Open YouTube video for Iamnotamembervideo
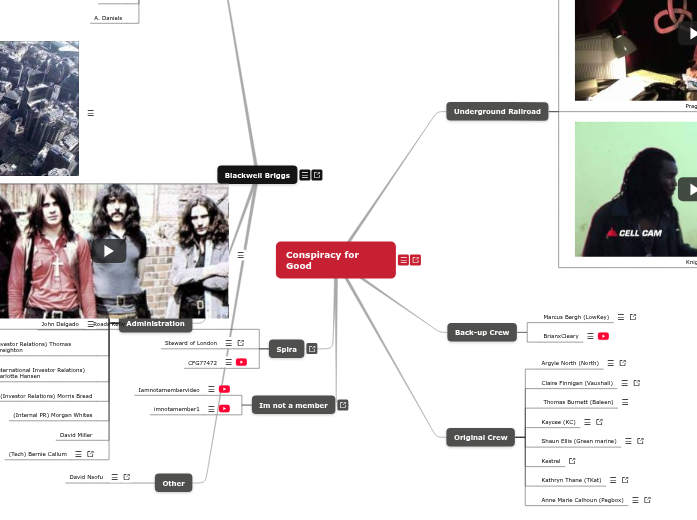The image size is (697, 520). [x=225, y=389]
